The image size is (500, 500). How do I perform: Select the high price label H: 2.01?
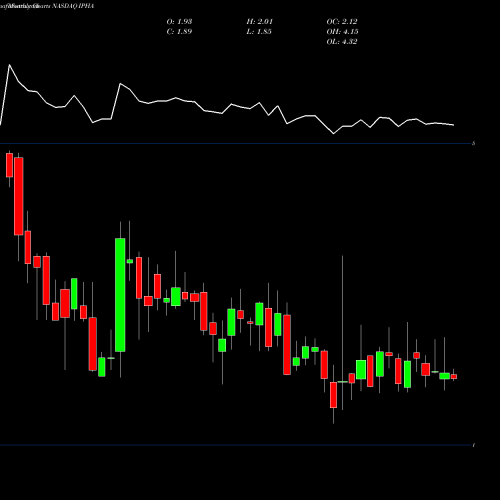click(260, 22)
